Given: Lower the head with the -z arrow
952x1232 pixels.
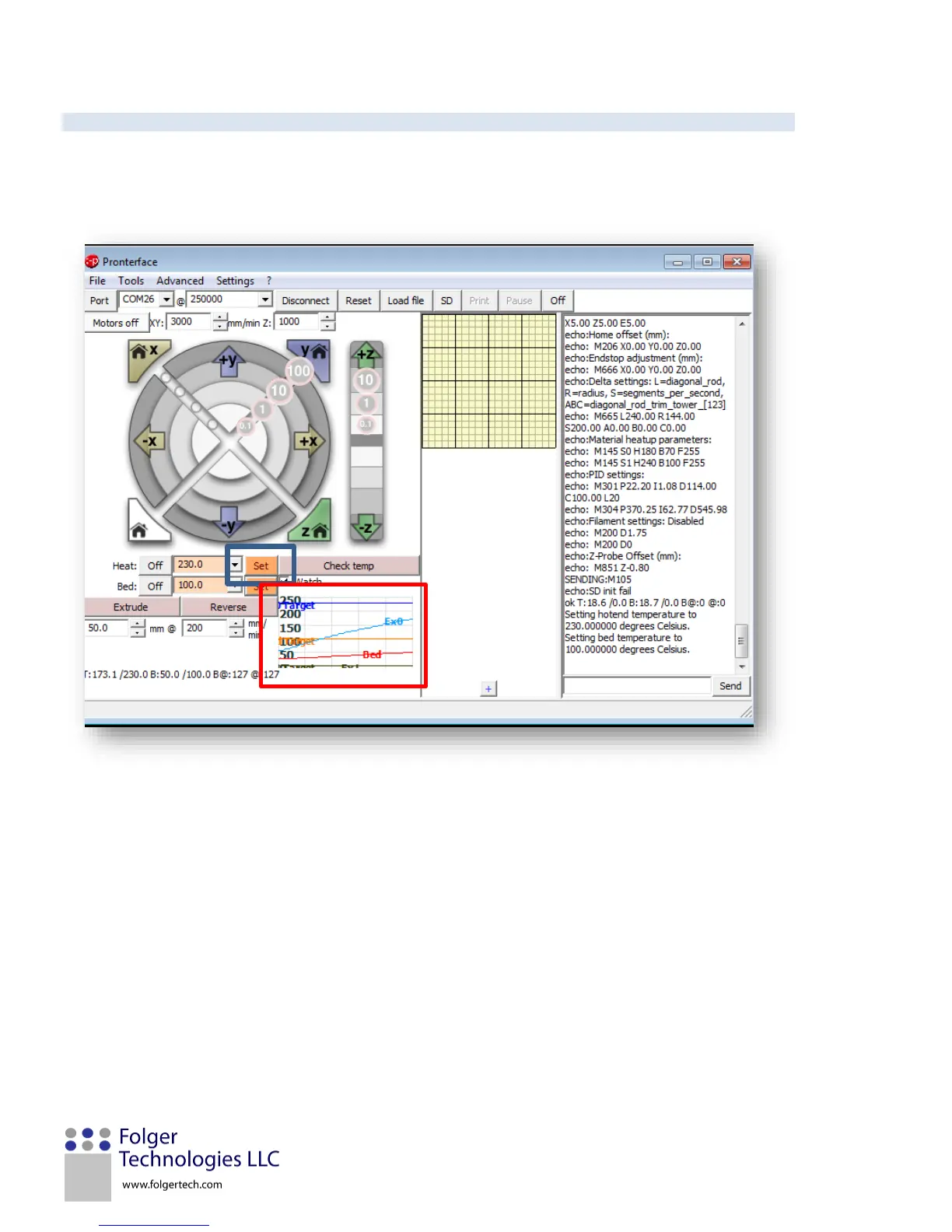Looking at the screenshot, I should click(x=366, y=527).
